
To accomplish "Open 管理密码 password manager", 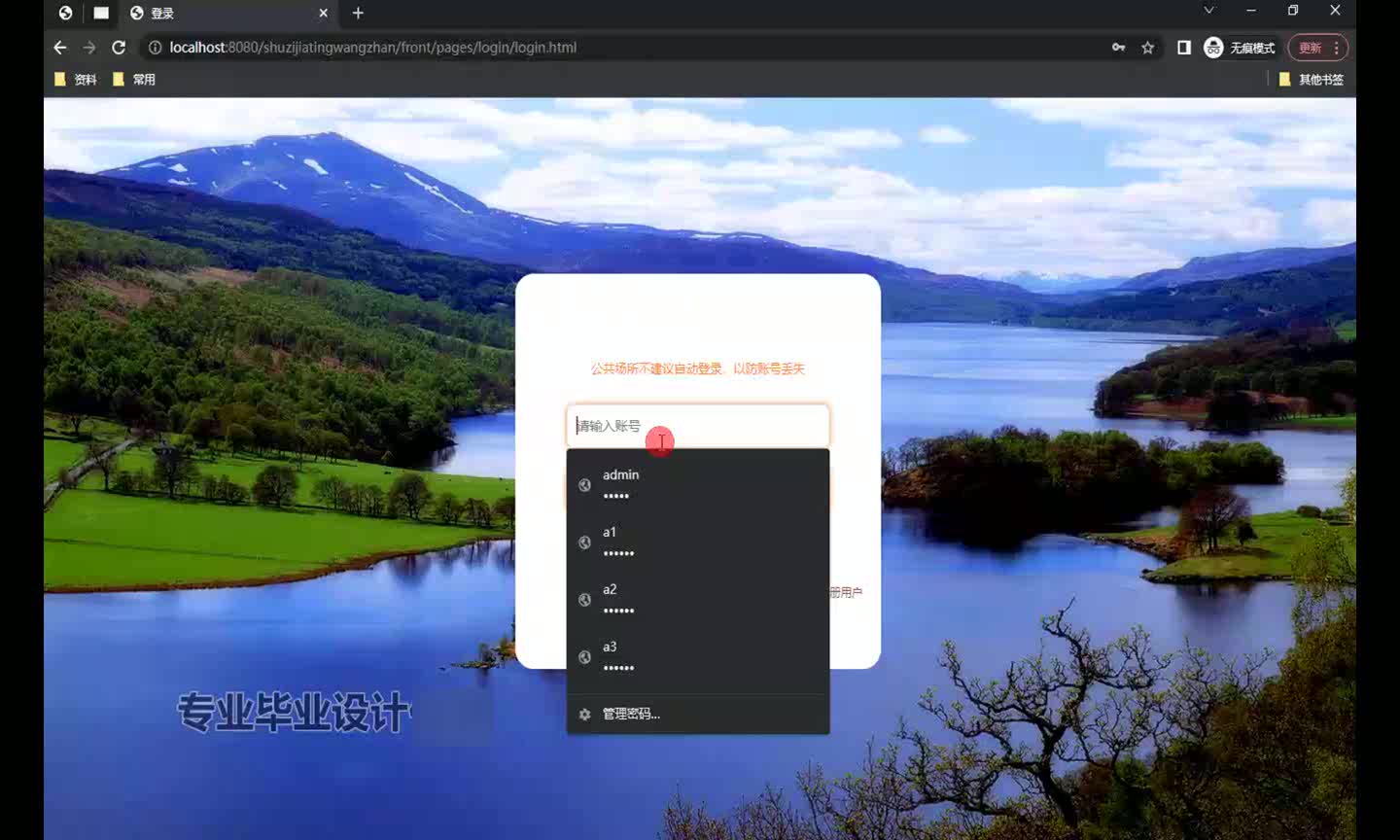I will 698,714.
